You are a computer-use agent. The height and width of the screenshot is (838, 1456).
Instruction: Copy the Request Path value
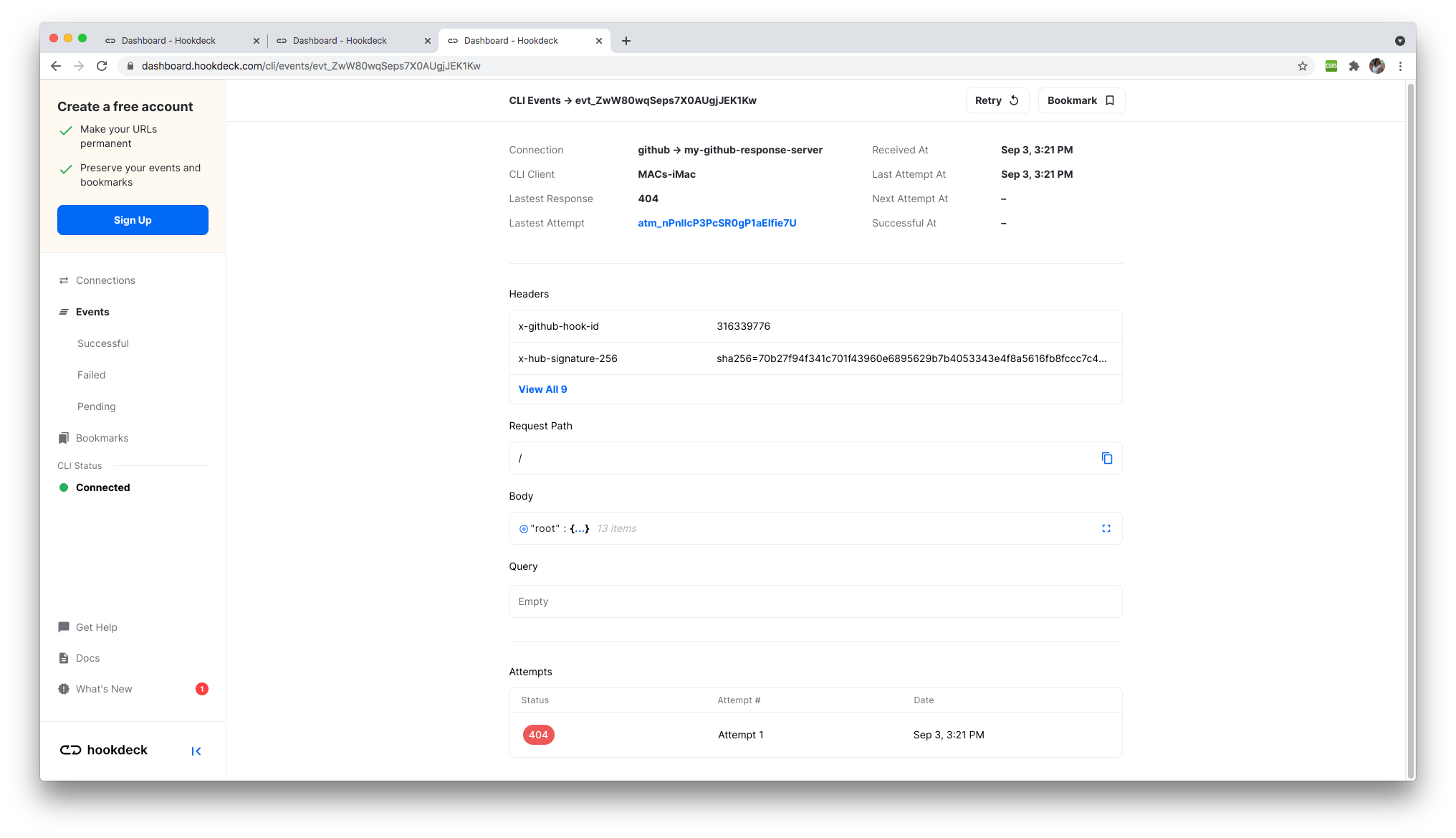(1106, 458)
